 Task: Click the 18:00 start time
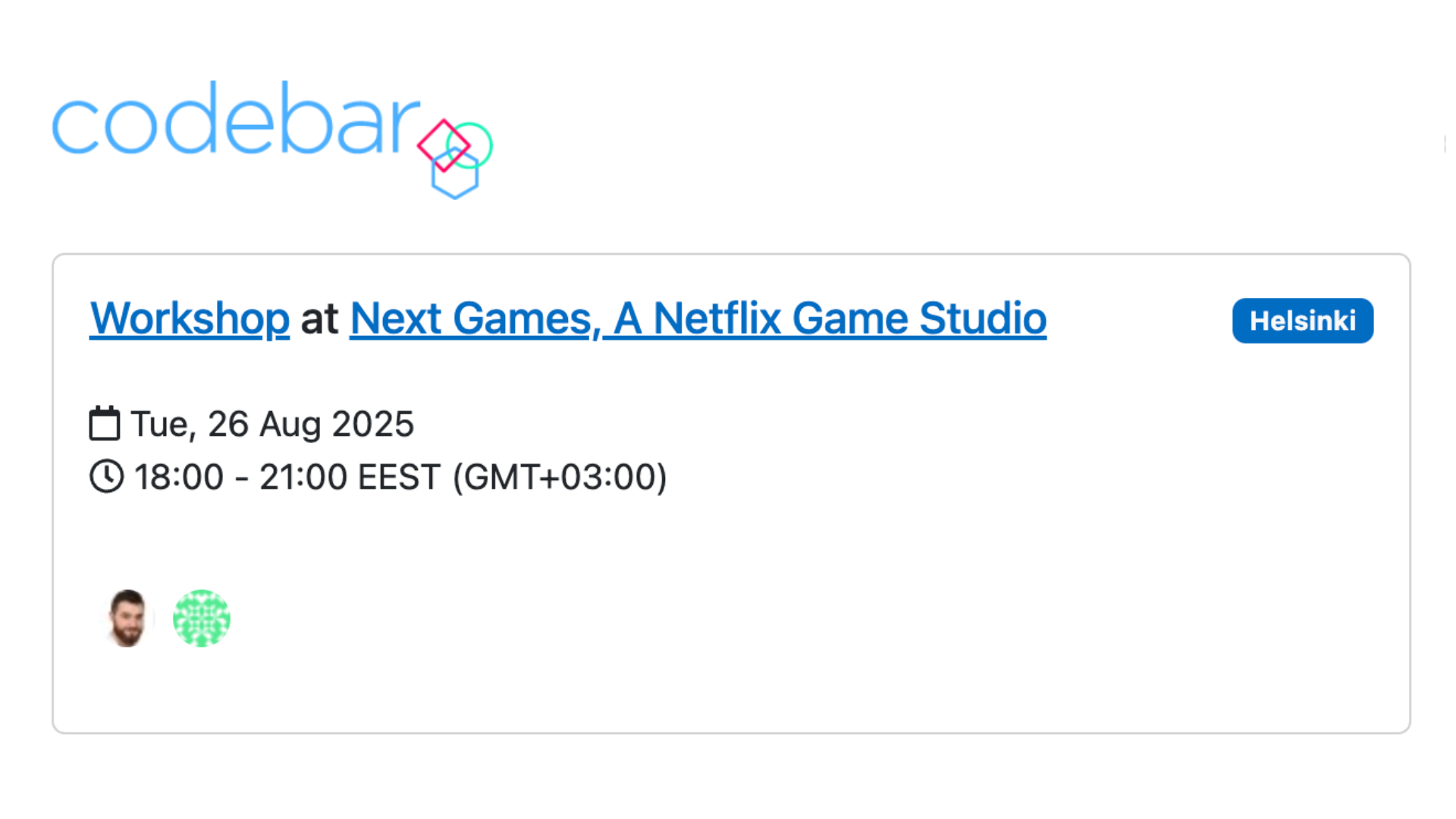pyautogui.click(x=179, y=478)
